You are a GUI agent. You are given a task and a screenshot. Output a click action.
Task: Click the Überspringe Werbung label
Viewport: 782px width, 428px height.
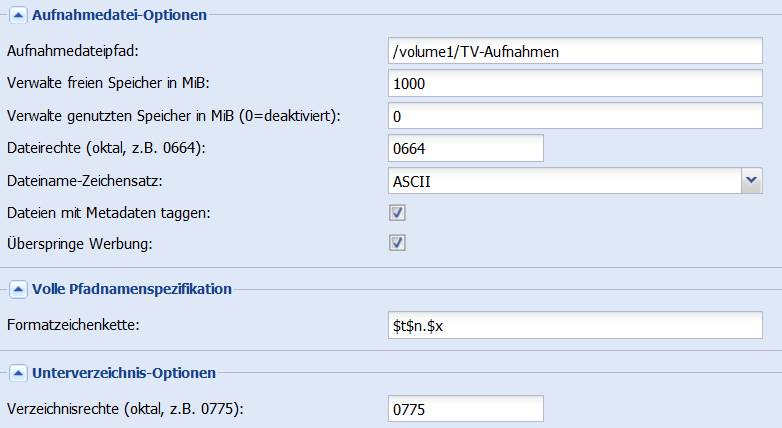(x=79, y=243)
